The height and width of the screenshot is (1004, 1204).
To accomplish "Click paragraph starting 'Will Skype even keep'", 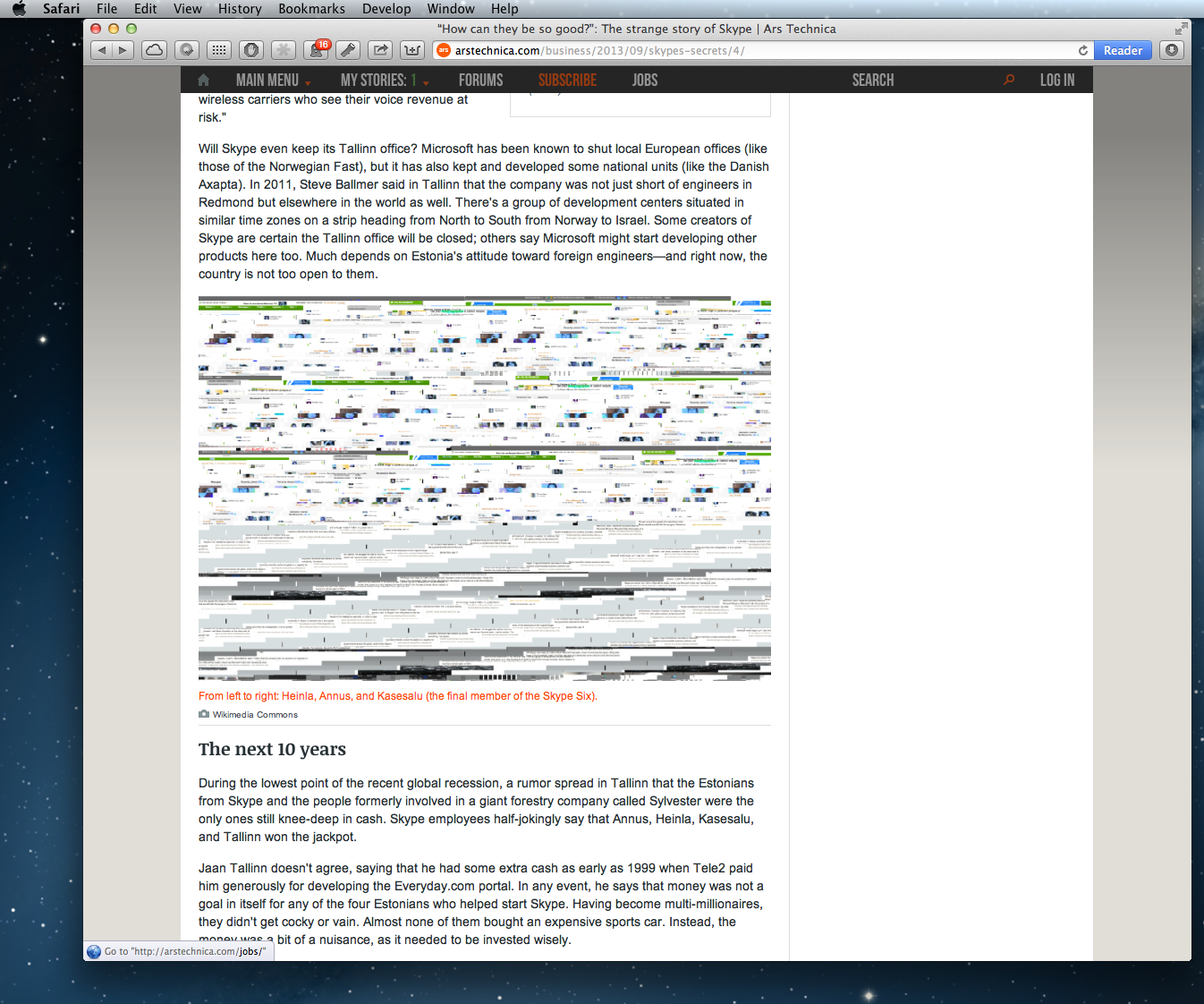I will pos(484,211).
